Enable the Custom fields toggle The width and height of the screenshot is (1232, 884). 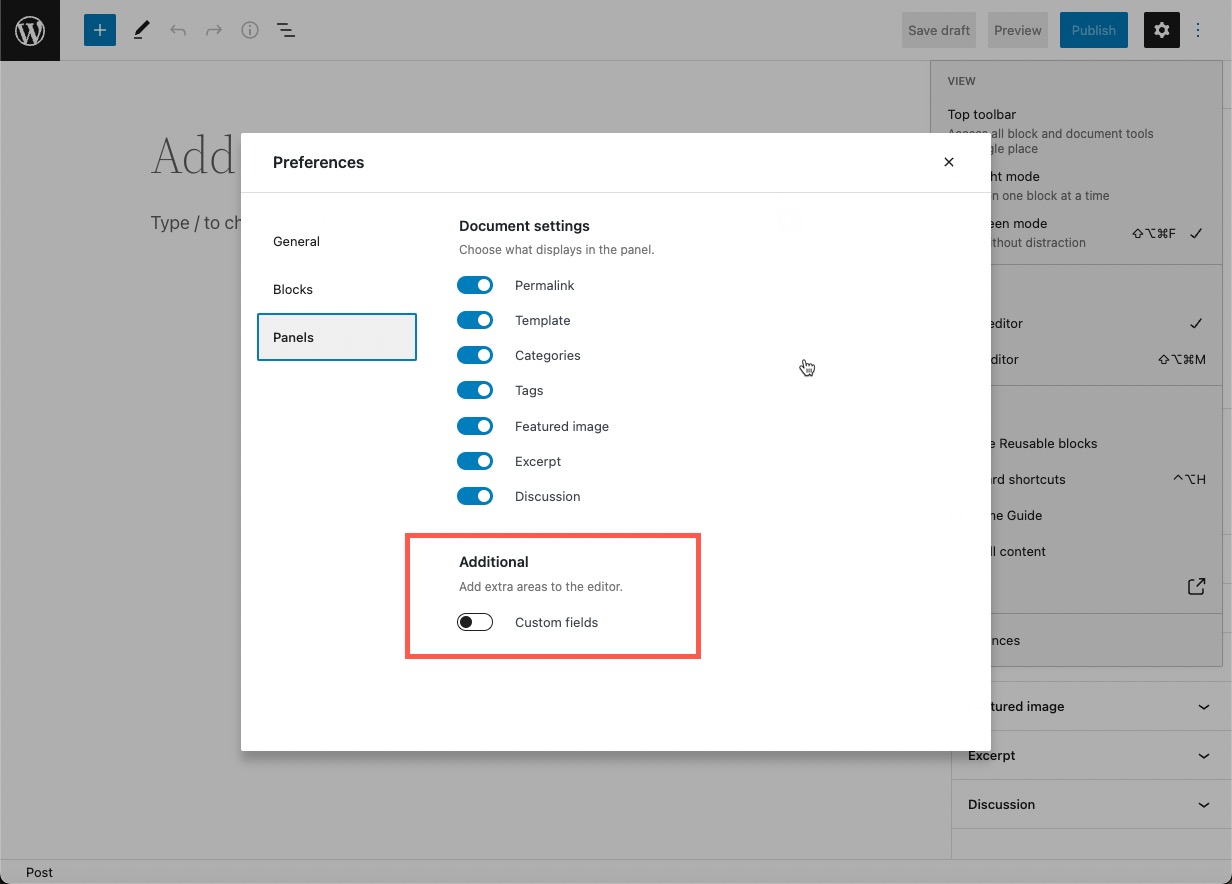[475, 623]
